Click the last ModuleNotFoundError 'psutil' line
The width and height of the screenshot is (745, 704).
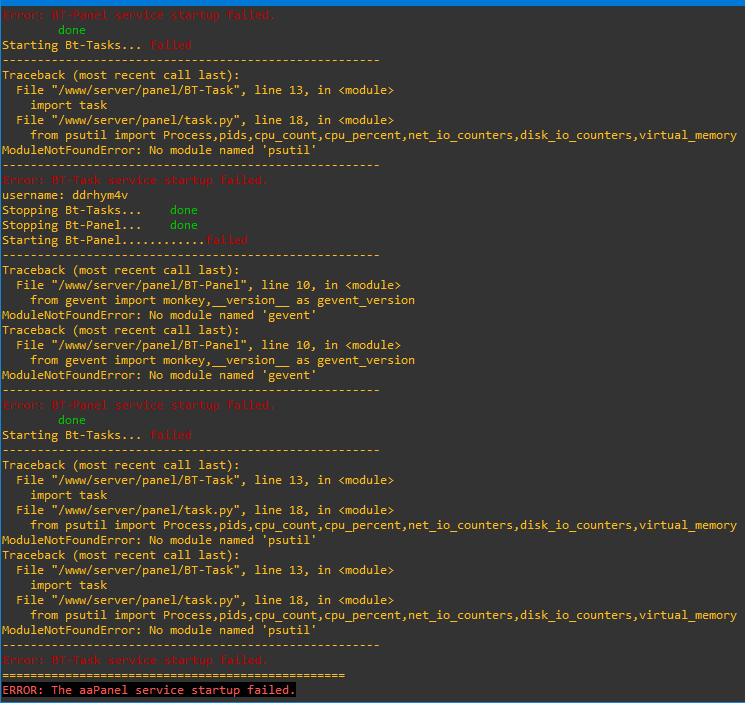(x=159, y=630)
